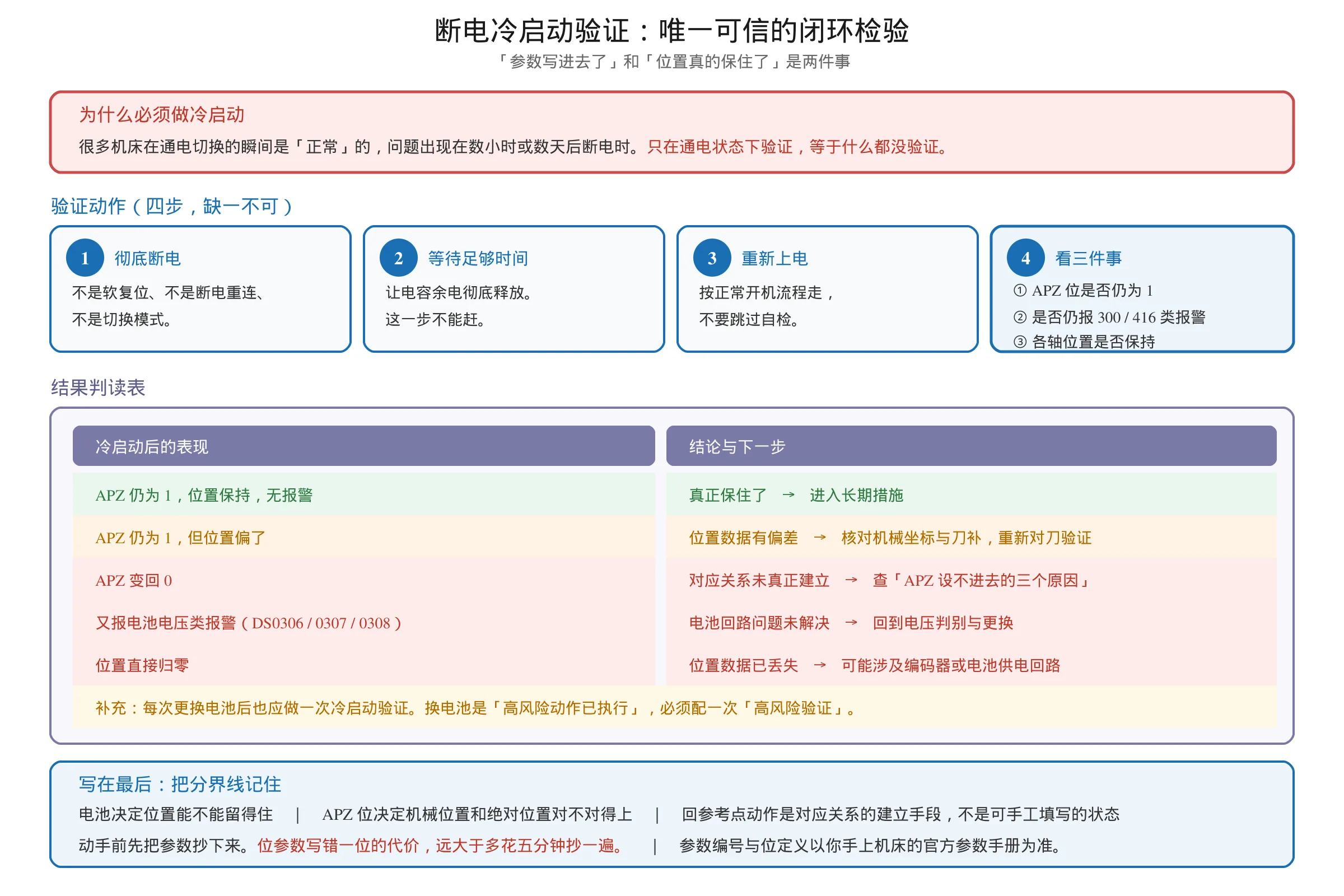
Task: Click the step 1 circle badge for 彻底断电
Action: [85, 258]
